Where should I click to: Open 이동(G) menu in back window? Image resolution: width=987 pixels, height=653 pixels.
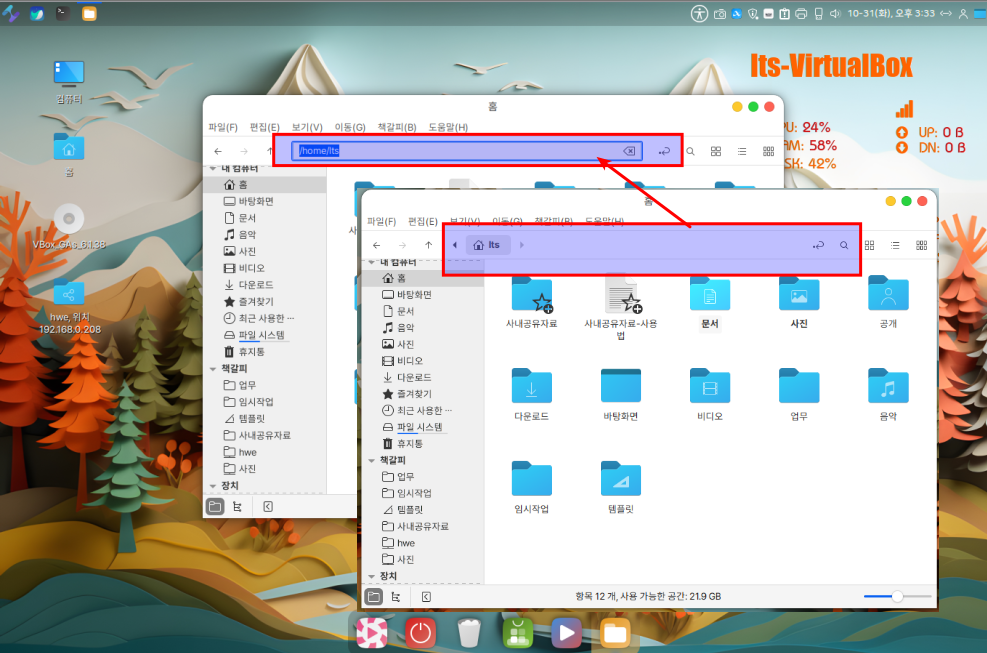coord(350,127)
